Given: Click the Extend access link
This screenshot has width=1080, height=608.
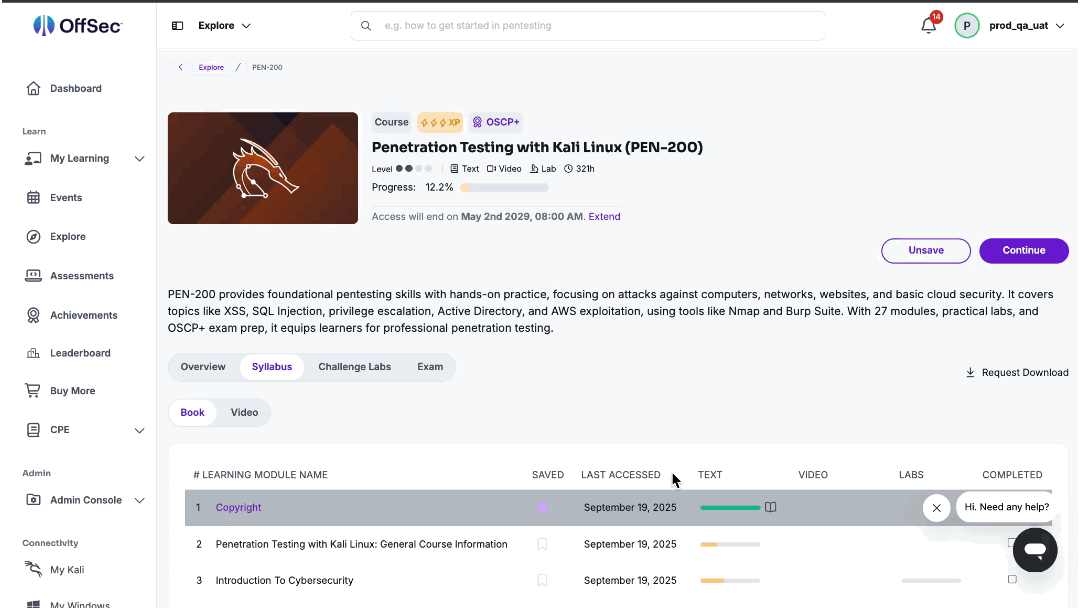Looking at the screenshot, I should pyautogui.click(x=604, y=216).
